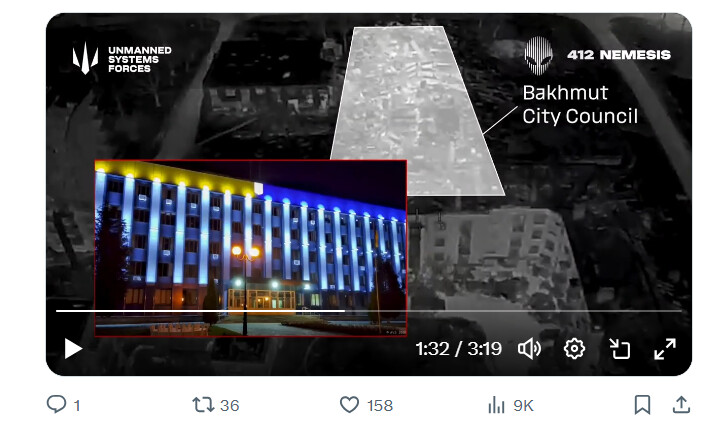Click the Bakhmut City Council label
The height and width of the screenshot is (423, 711).
[x=580, y=104]
